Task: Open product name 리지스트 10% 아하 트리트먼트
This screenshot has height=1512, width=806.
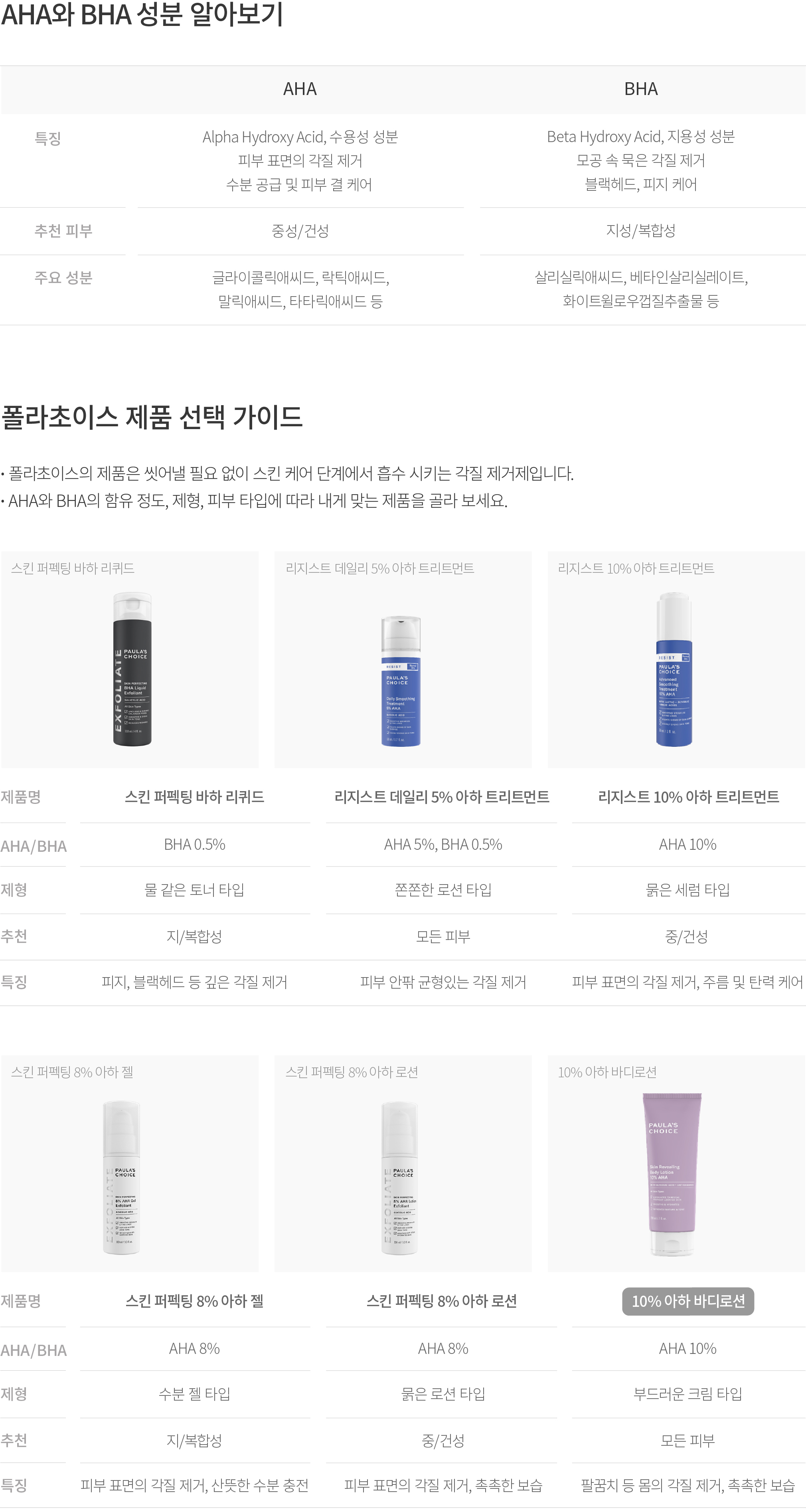Action: (x=688, y=797)
